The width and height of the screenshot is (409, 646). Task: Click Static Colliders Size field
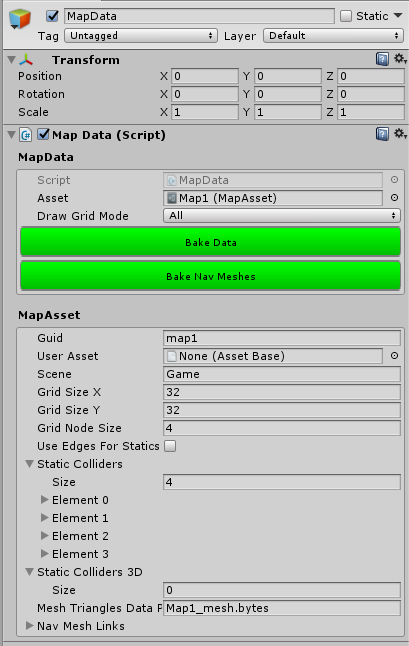[282, 482]
